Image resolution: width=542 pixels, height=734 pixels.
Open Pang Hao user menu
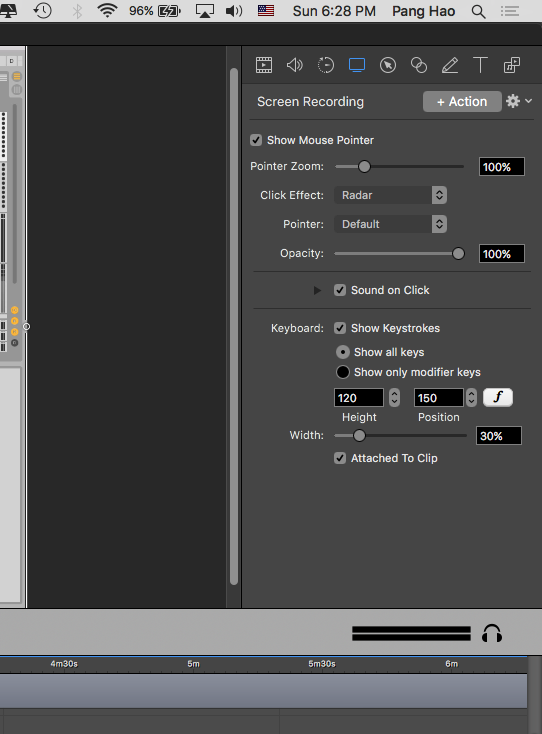[x=423, y=11]
